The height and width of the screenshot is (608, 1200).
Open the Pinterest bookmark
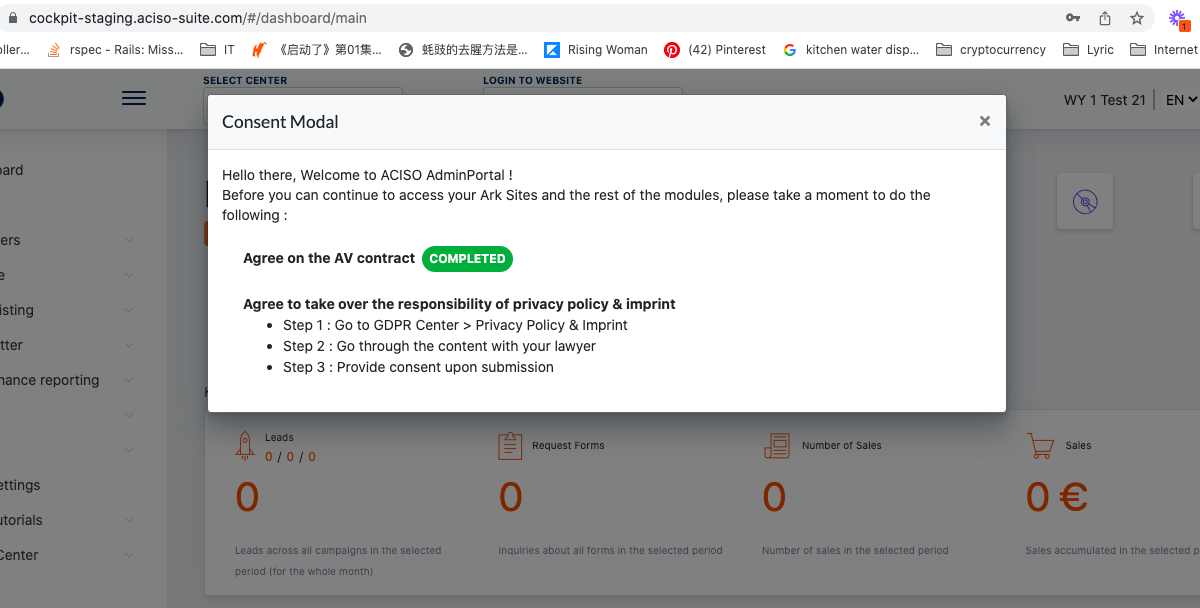715,50
